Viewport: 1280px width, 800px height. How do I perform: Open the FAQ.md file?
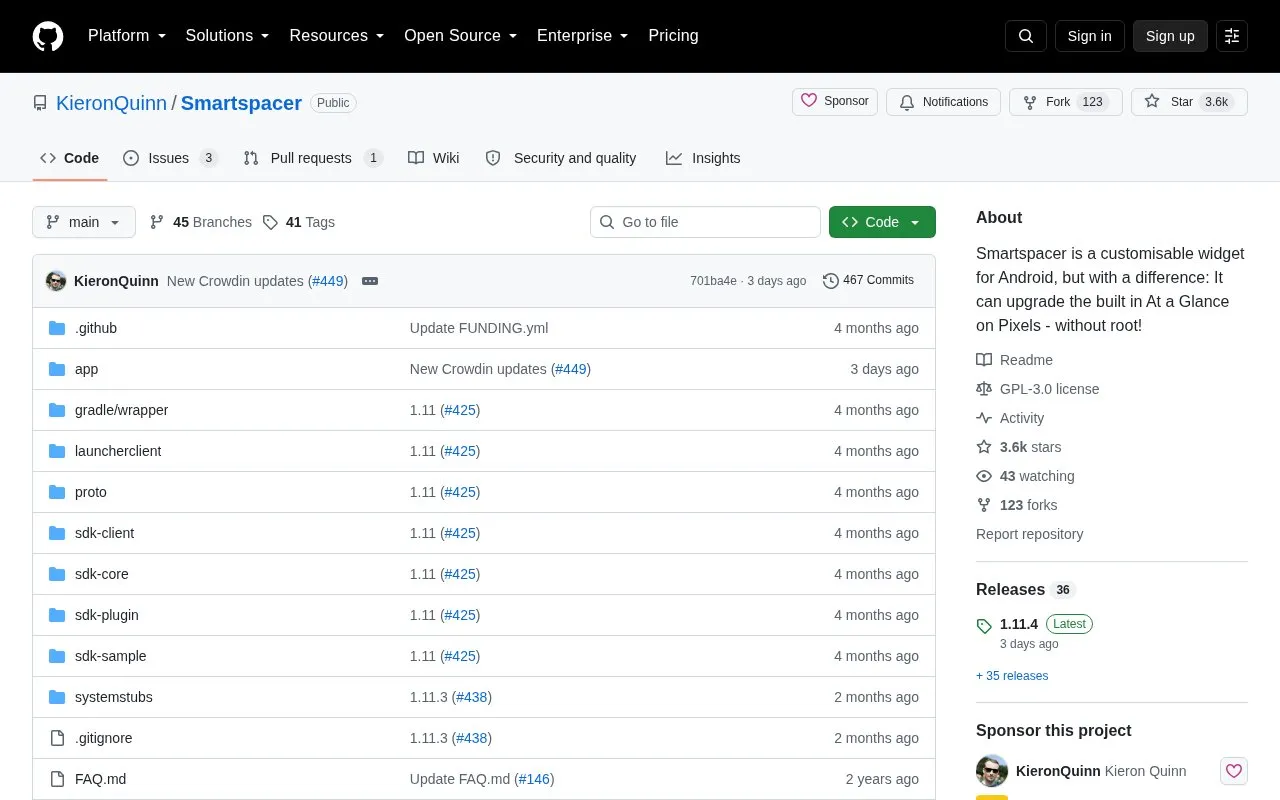click(100, 779)
